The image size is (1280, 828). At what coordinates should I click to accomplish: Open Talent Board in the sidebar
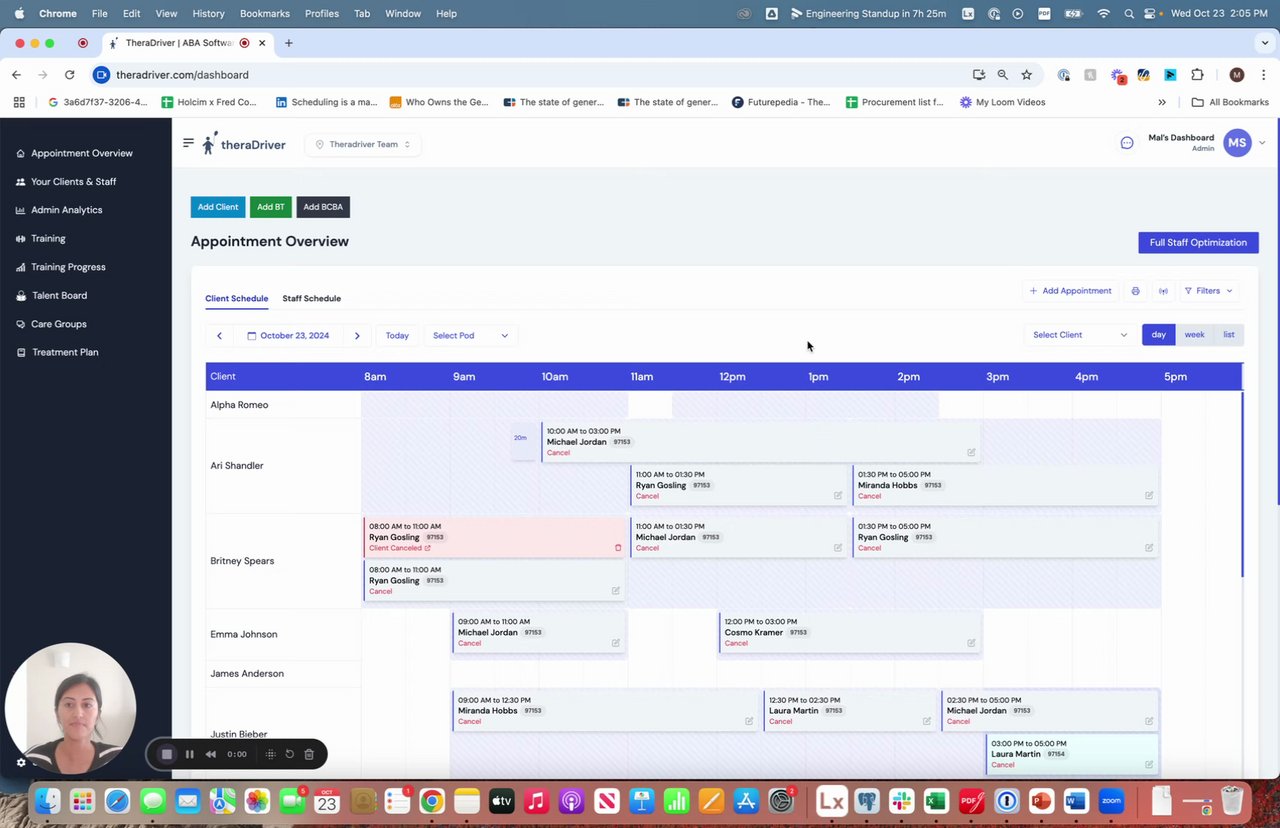pos(59,296)
